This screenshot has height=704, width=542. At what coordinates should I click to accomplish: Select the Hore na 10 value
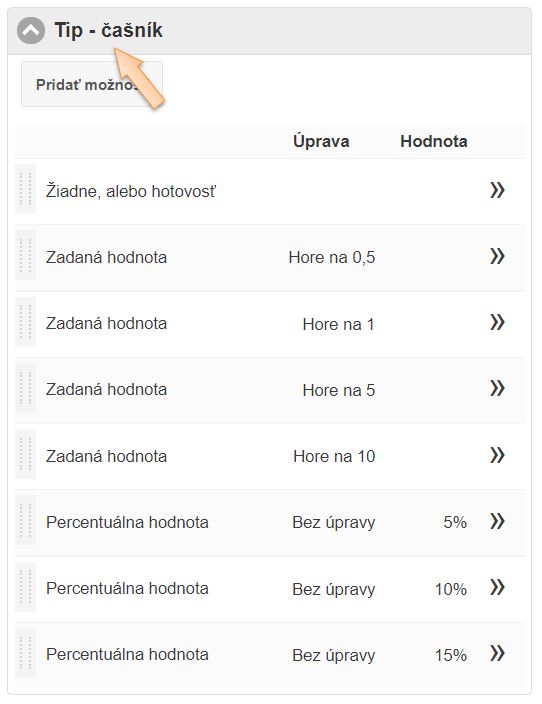(x=334, y=456)
